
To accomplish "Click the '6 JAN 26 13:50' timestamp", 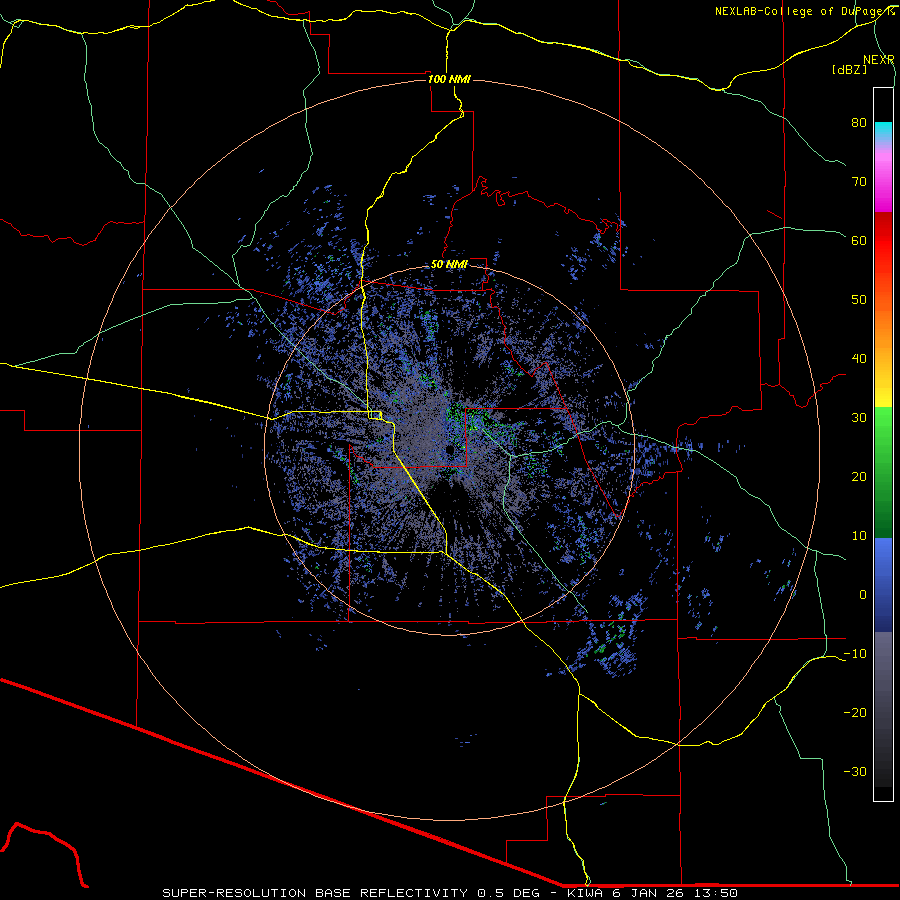I will [675, 893].
